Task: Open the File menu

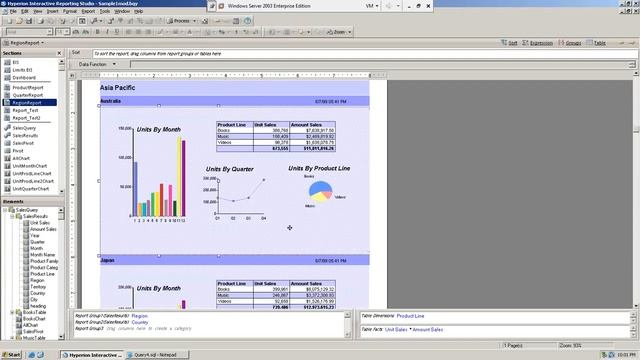Action: coord(13,11)
